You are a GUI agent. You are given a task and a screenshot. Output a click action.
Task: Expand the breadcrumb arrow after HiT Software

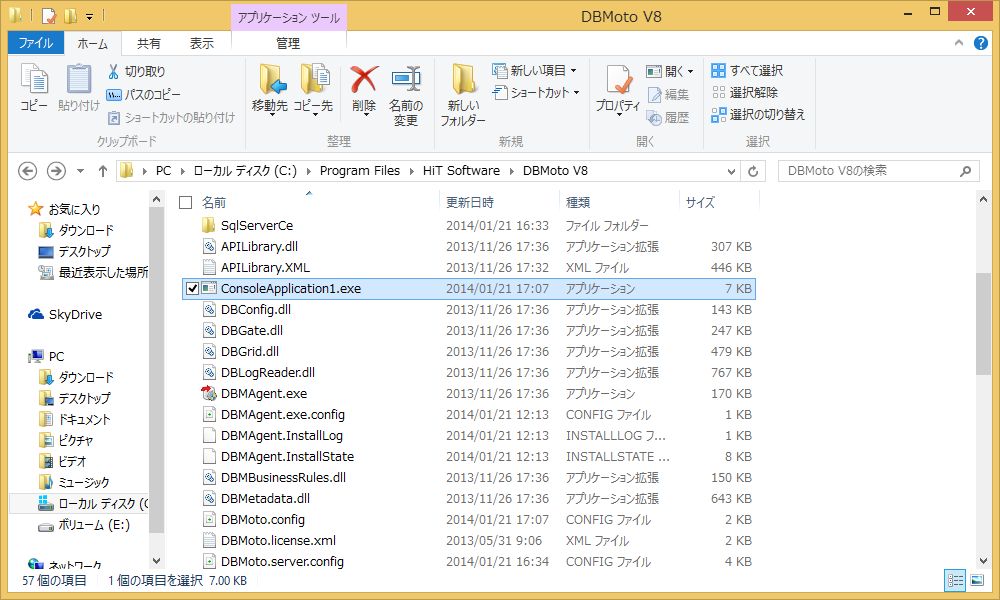pyautogui.click(x=512, y=171)
